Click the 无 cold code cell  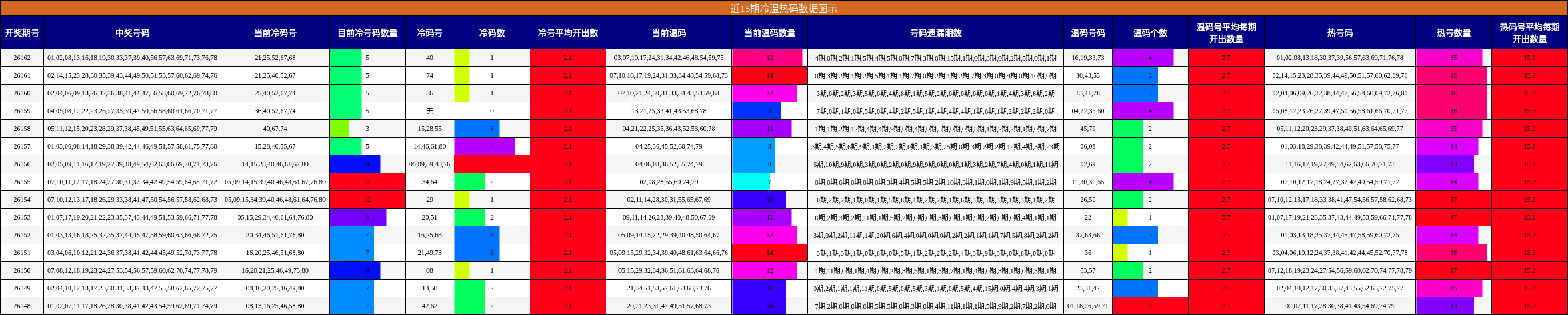pyautogui.click(x=430, y=111)
